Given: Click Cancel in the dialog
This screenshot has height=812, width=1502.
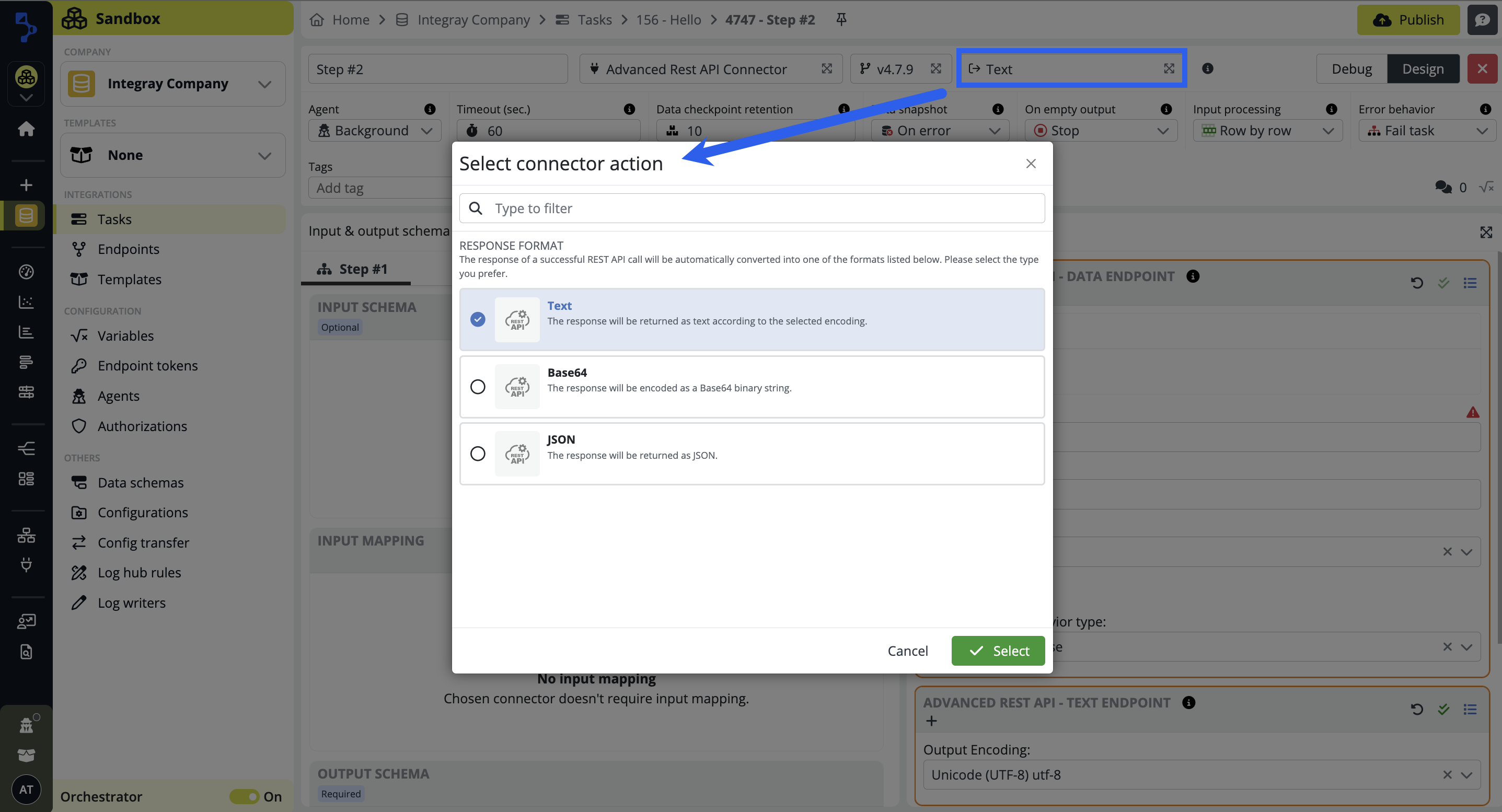Looking at the screenshot, I should click(907, 651).
